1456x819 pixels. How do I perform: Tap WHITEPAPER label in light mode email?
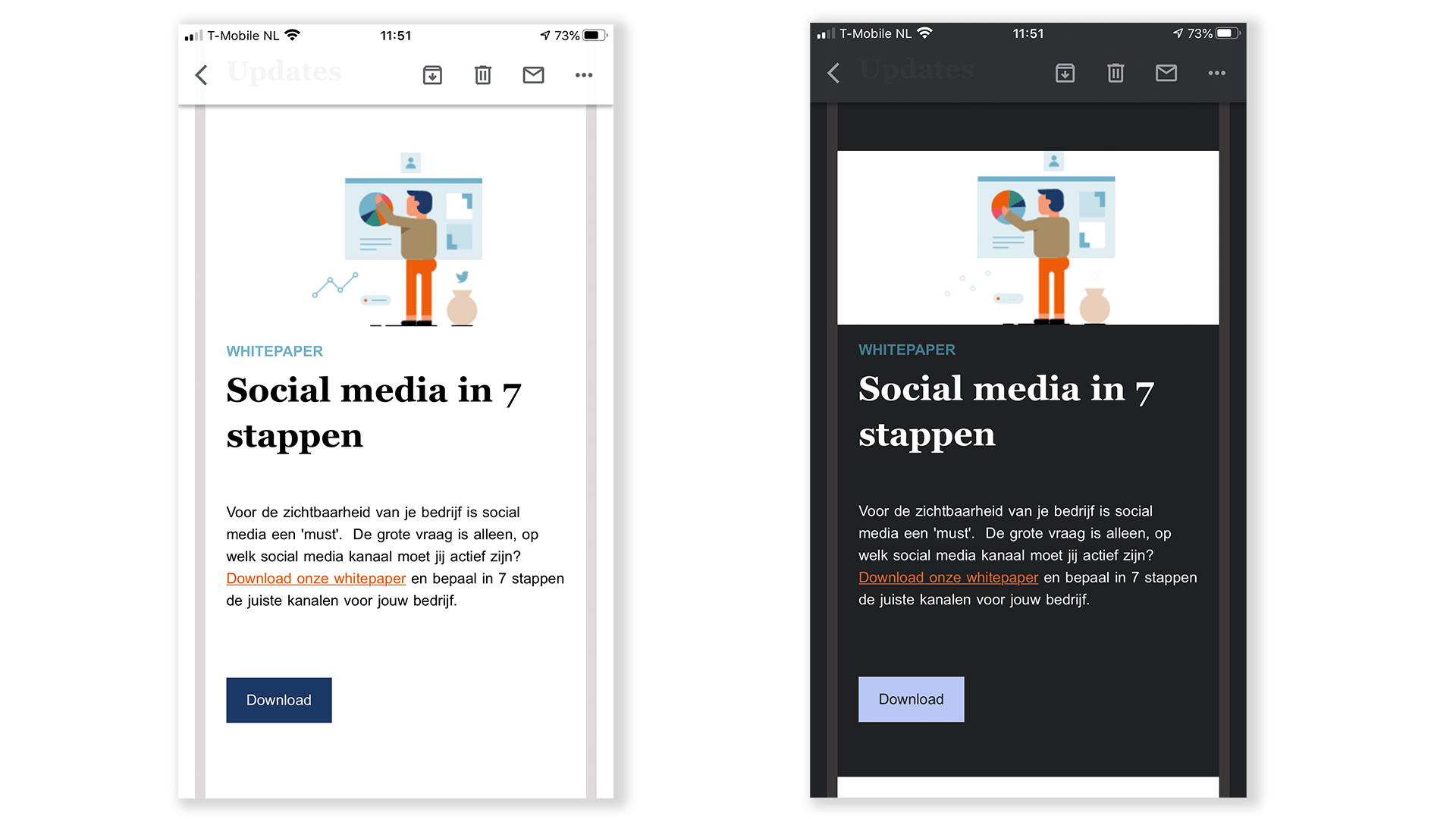click(275, 351)
